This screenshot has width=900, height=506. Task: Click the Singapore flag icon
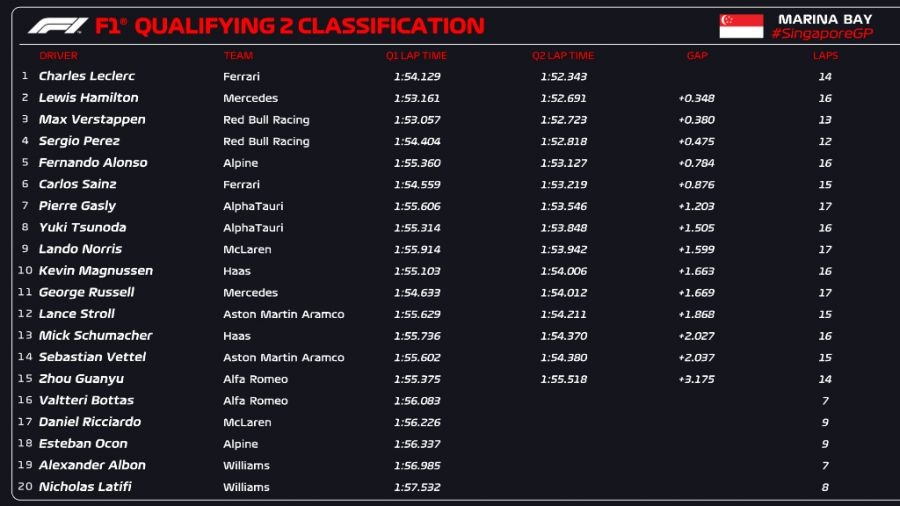(x=741, y=26)
